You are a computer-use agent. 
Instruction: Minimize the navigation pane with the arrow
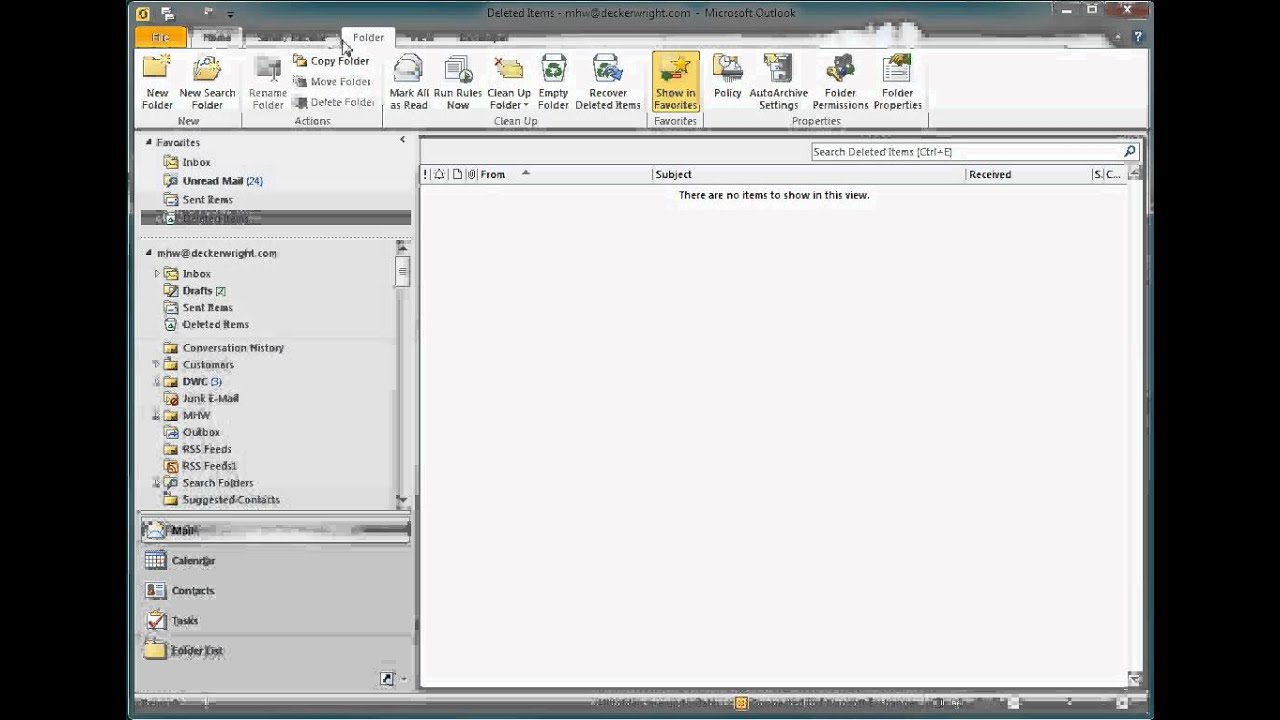[x=403, y=140]
